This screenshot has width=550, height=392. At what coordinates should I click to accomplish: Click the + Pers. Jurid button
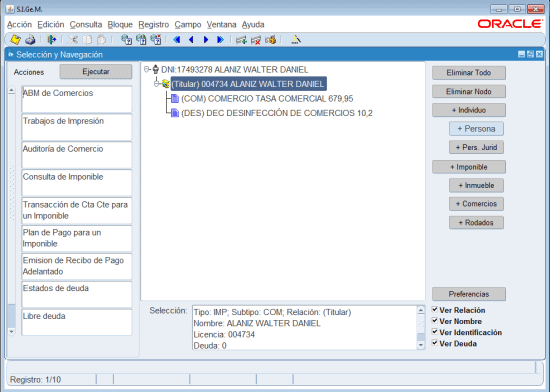point(476,147)
